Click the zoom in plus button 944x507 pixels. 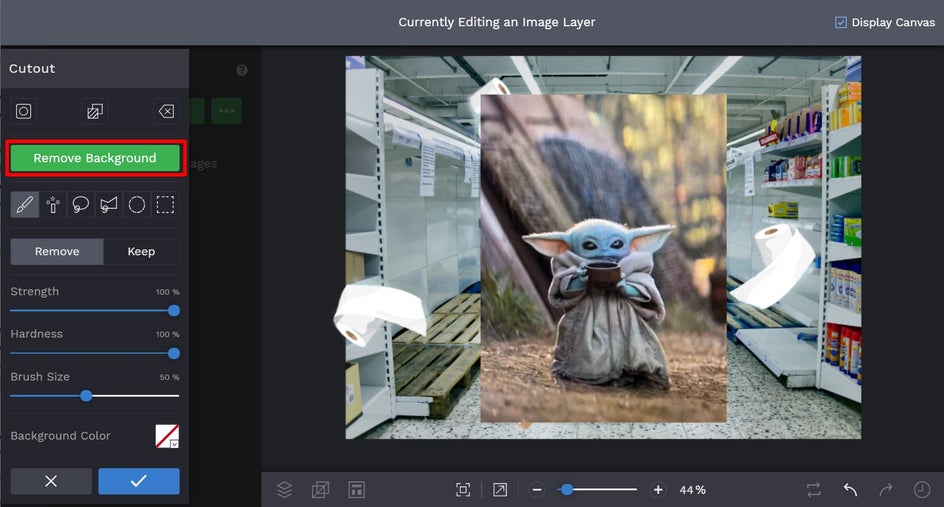pyautogui.click(x=658, y=490)
